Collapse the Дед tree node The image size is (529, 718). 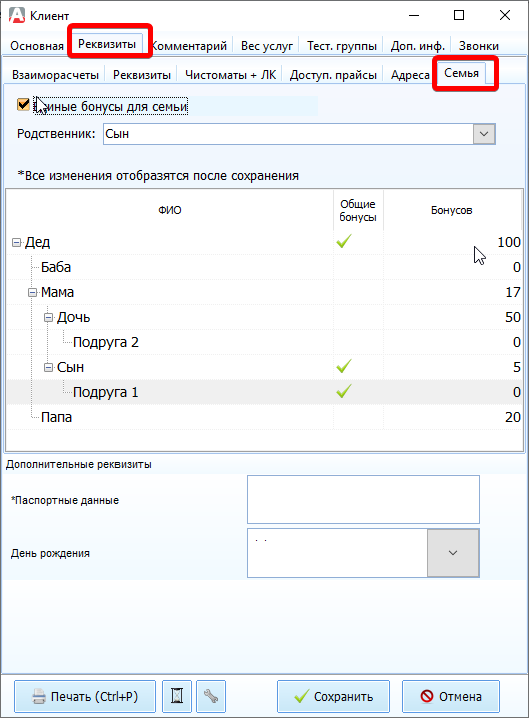[16, 242]
